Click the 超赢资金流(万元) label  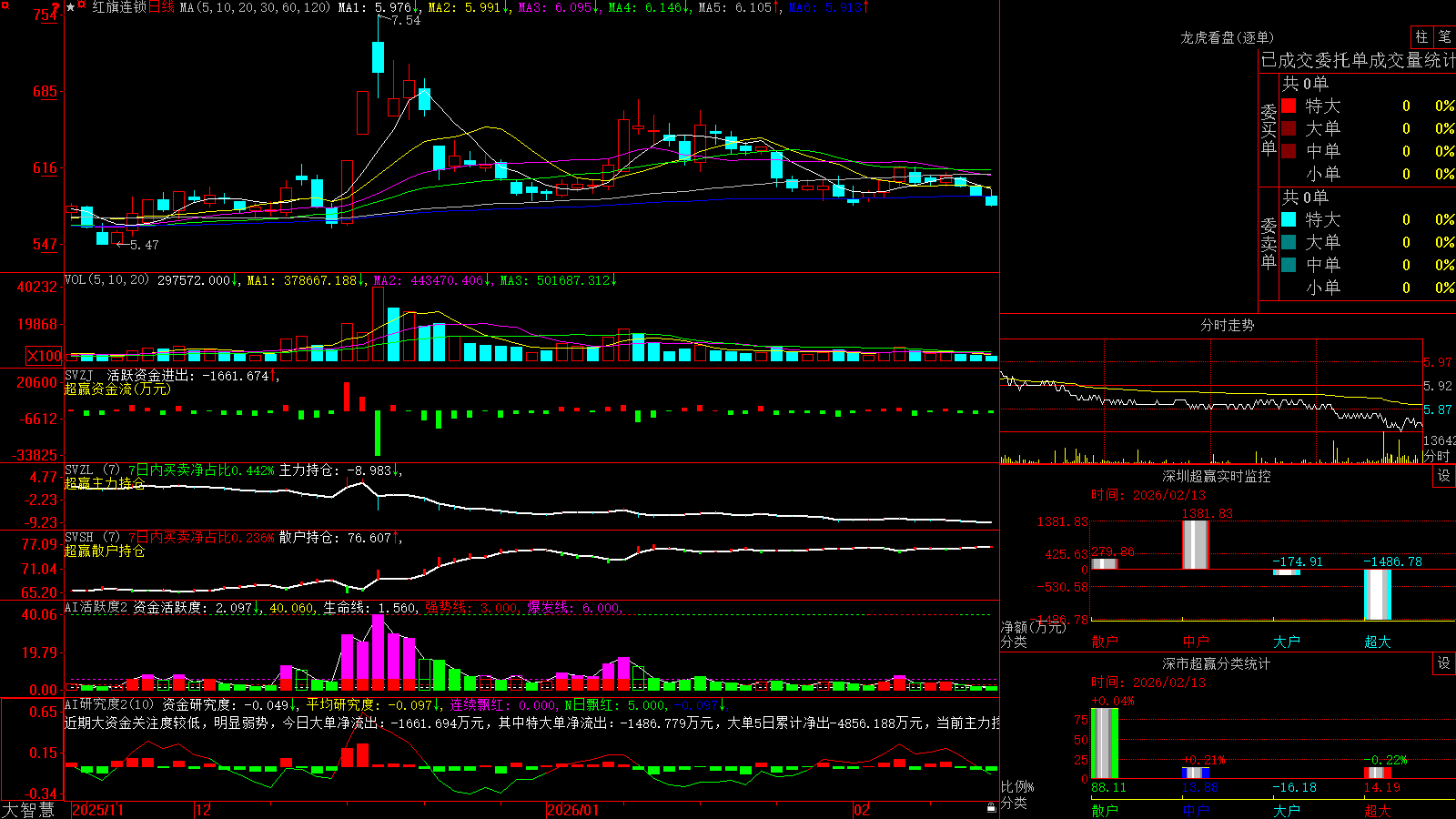117,389
